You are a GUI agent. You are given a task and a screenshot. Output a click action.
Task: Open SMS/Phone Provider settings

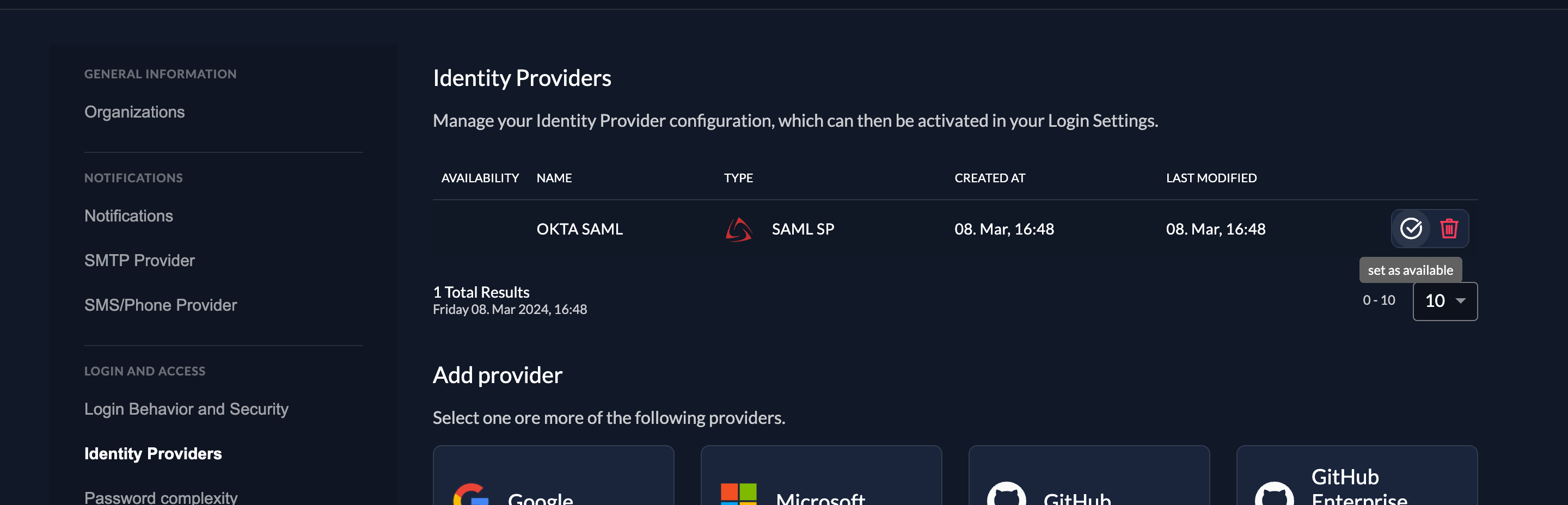[161, 304]
